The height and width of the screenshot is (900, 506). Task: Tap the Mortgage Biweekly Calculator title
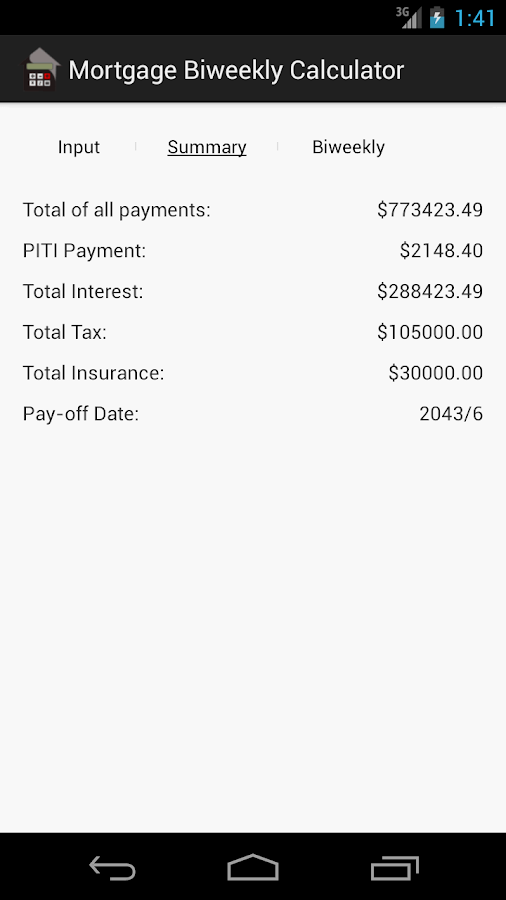pos(236,70)
